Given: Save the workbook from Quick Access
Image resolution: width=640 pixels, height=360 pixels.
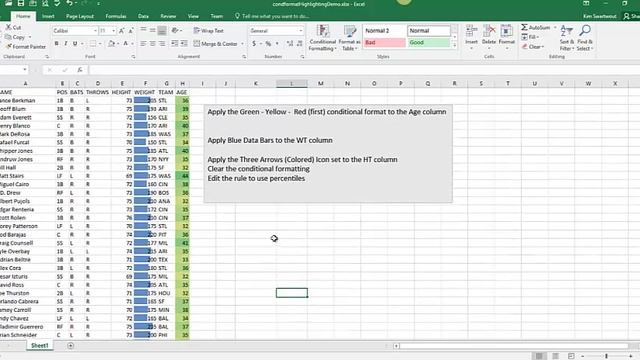Looking at the screenshot, I should [x=20, y=4].
